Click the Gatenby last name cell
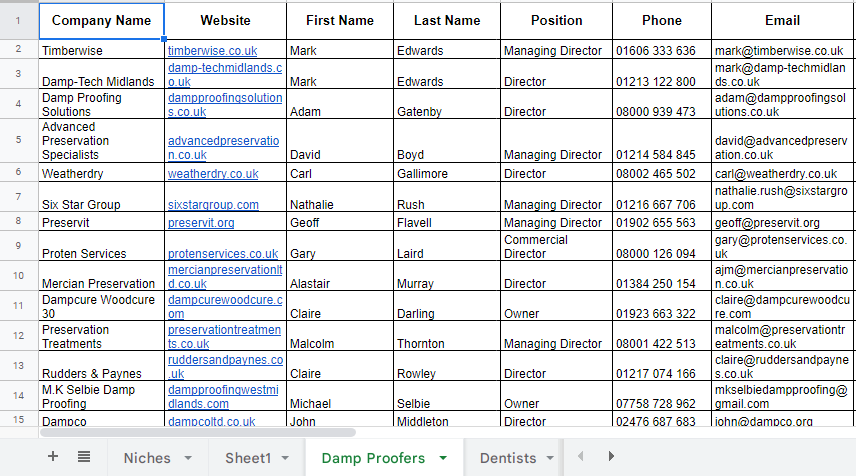Viewport: 856px width, 476px height. tap(447, 104)
